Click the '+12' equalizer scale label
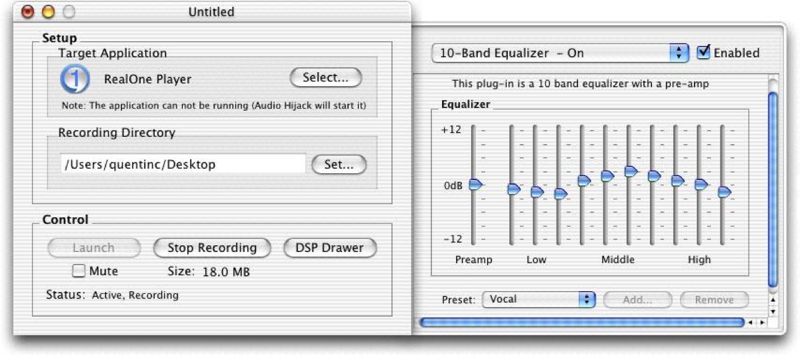 [x=451, y=130]
